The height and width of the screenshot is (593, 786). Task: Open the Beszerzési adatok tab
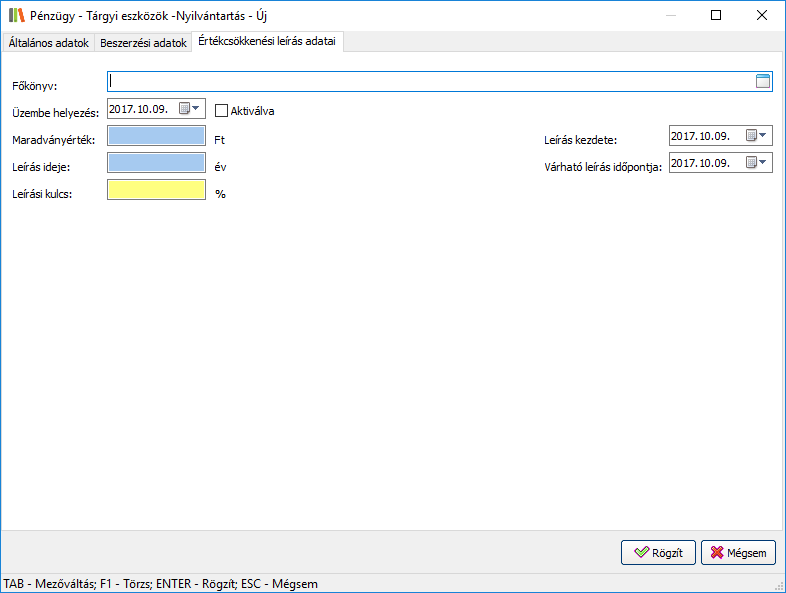point(143,43)
